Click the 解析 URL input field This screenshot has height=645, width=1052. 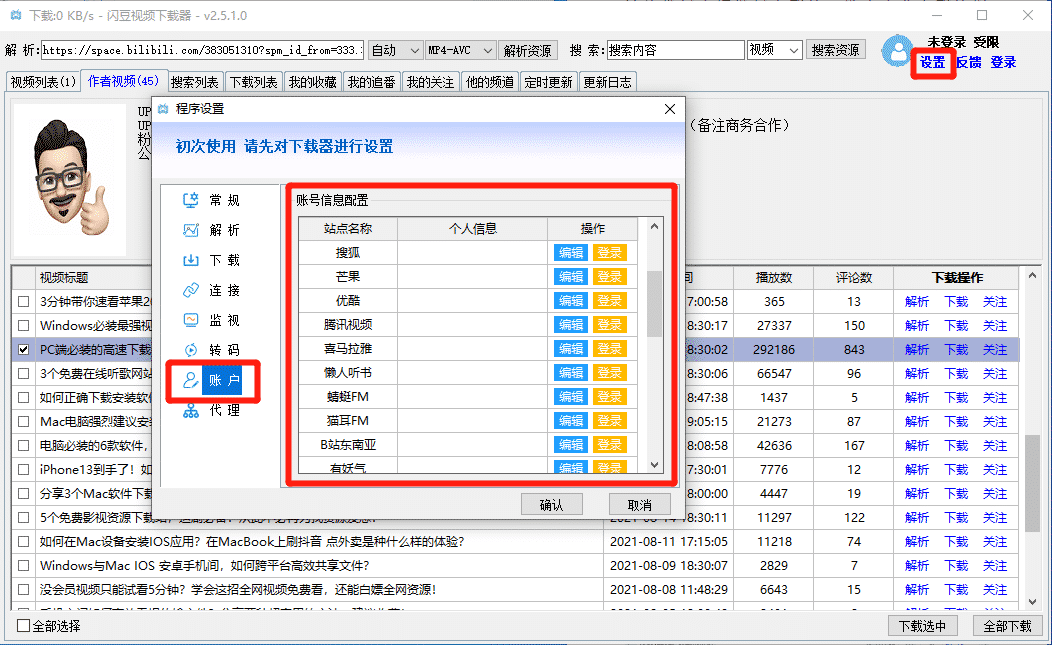(202, 50)
